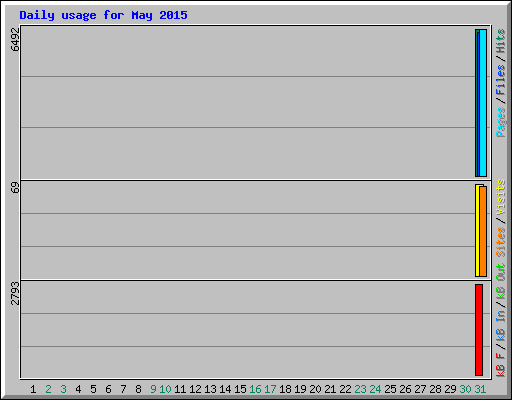This screenshot has width=512, height=400.
Task: Click day 15 on the x-axis
Action: (240, 389)
